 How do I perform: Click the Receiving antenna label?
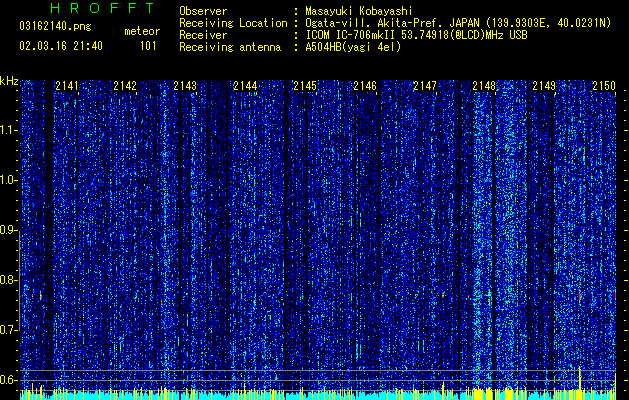click(x=230, y=47)
